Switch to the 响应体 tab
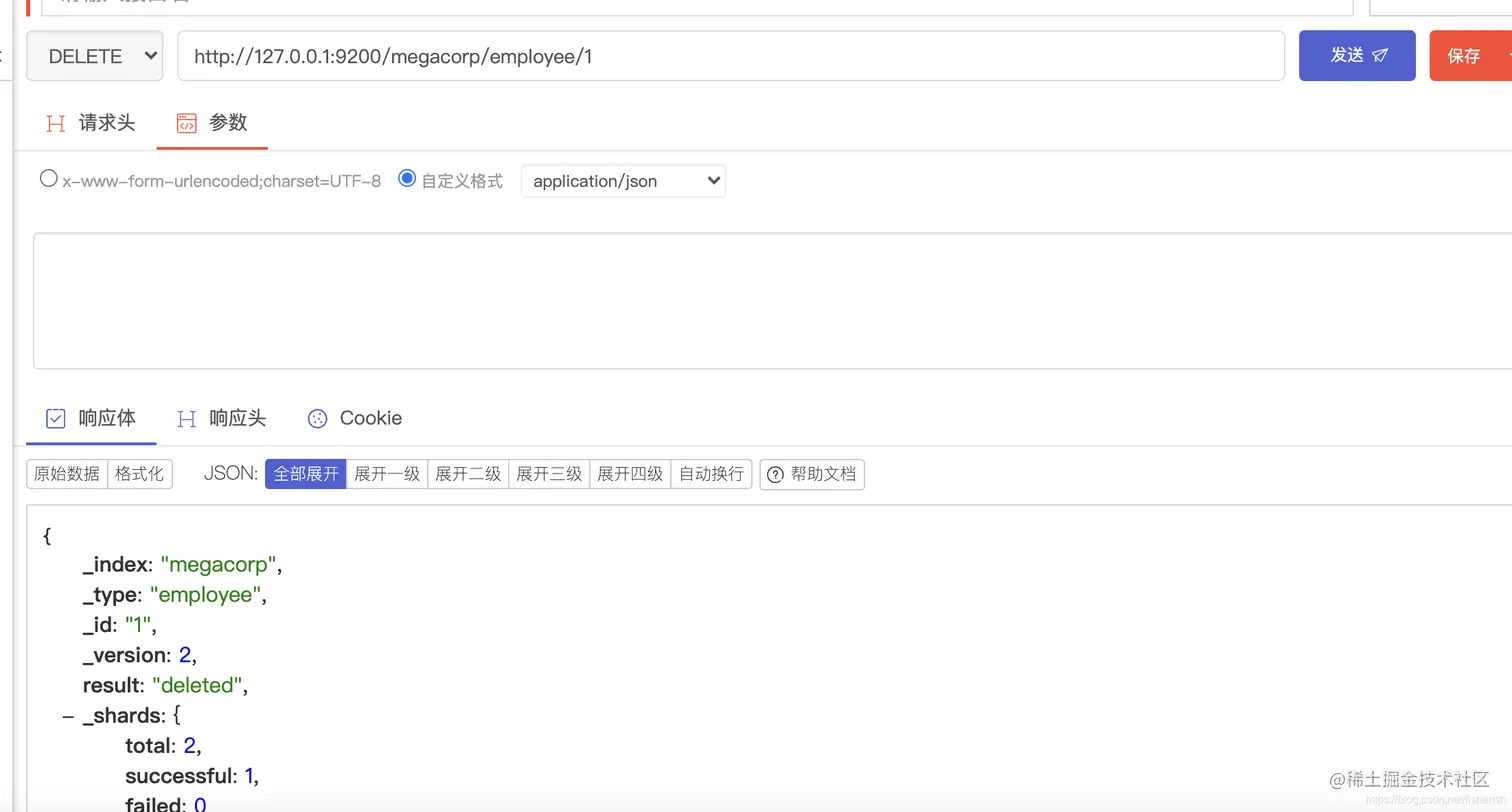 [x=91, y=418]
